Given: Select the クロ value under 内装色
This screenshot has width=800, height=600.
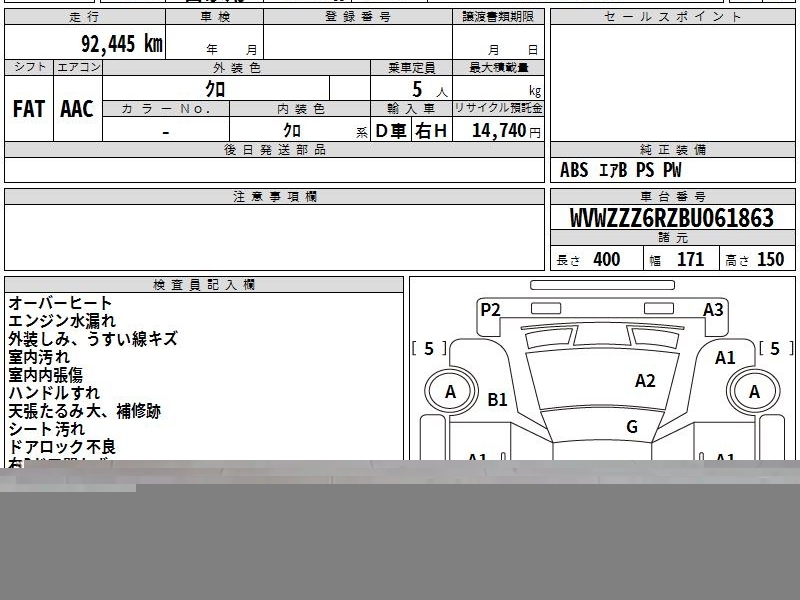Looking at the screenshot, I should [292, 131].
